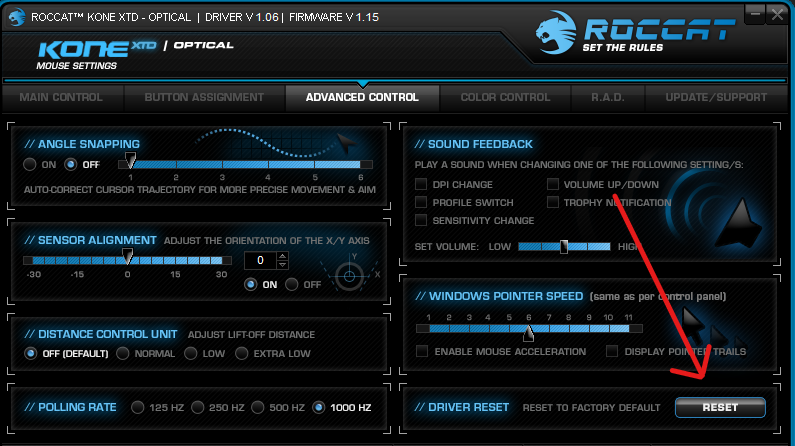
Task: Select distance control OFF (DEFAULT)
Action: tap(30, 353)
